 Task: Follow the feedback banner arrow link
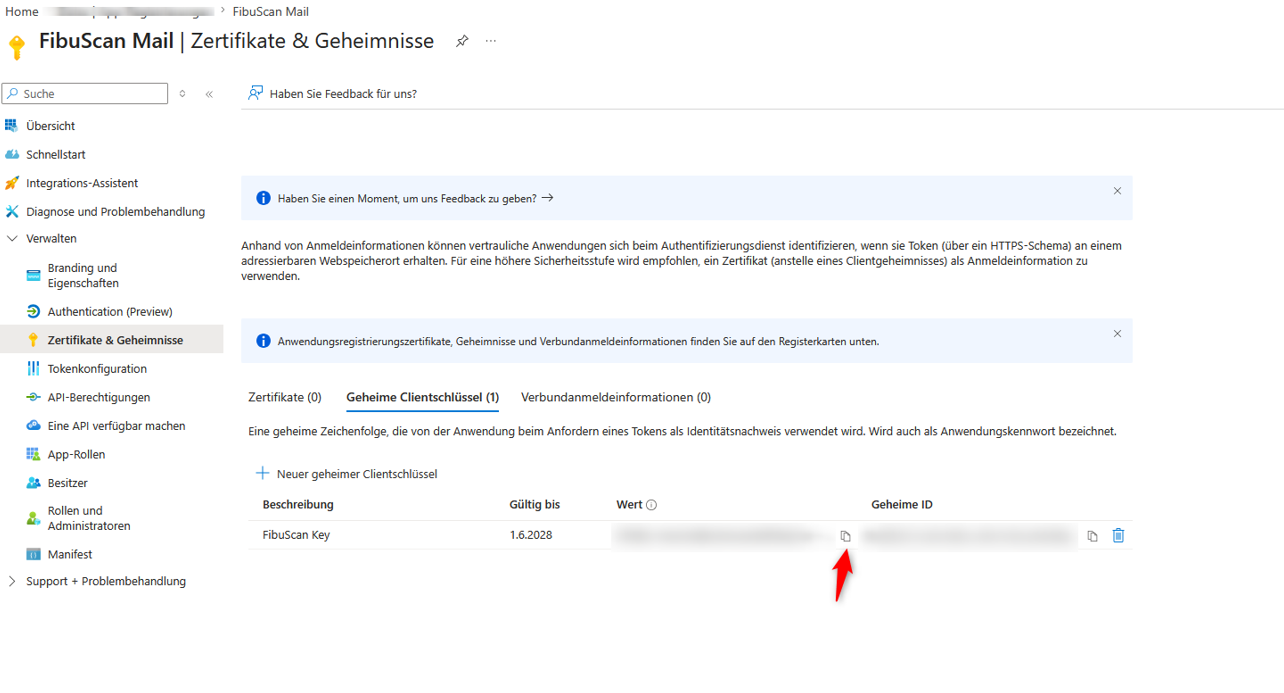547,198
